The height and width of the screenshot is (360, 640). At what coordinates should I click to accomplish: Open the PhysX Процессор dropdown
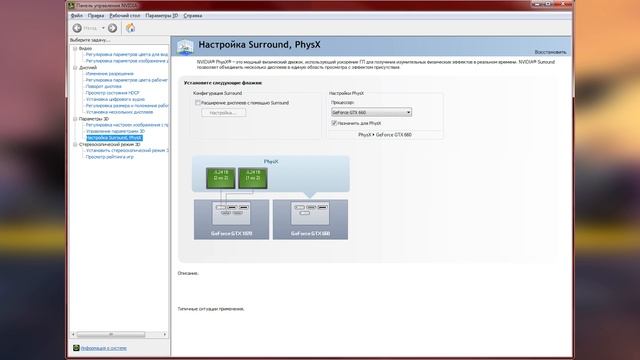(x=371, y=112)
